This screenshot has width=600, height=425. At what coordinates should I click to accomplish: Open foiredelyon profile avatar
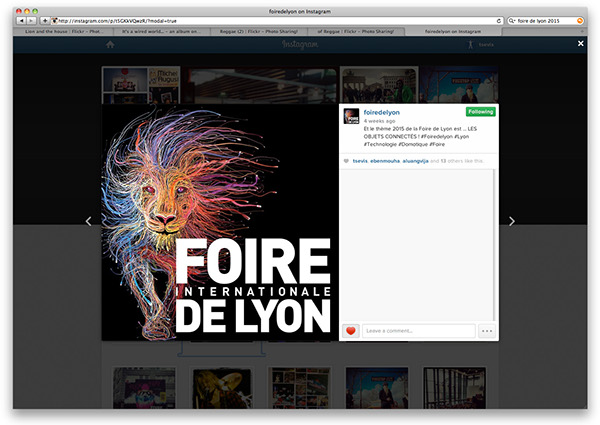[351, 116]
